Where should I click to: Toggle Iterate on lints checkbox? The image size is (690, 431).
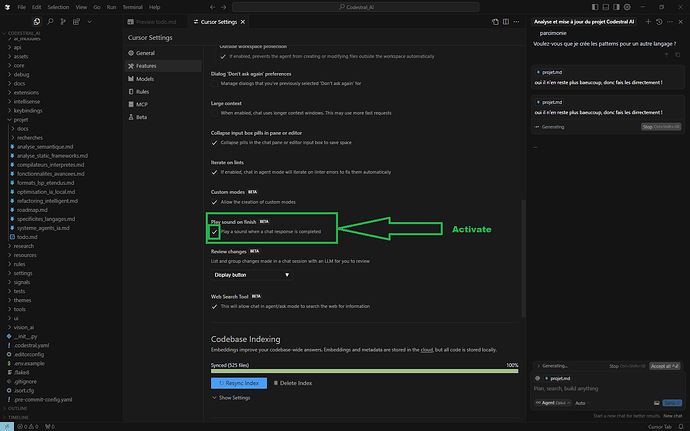214,172
